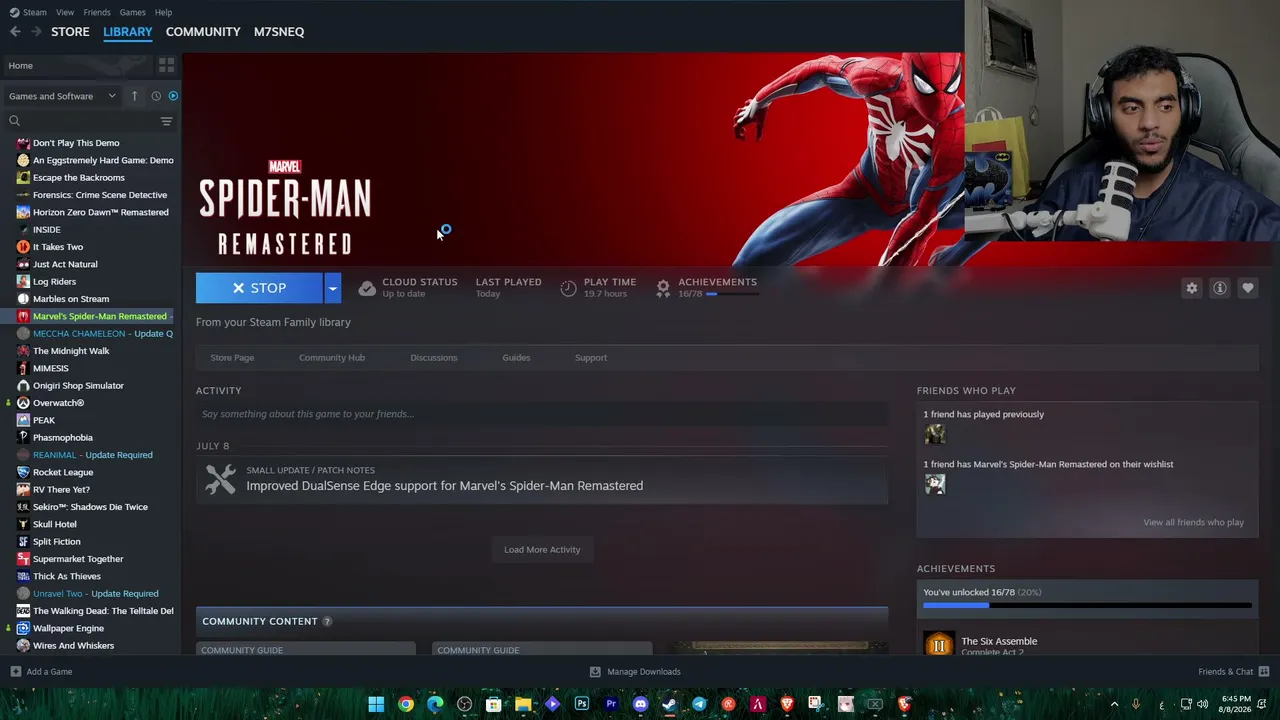
Task: Stop the running Spider-Man game
Action: 259,288
